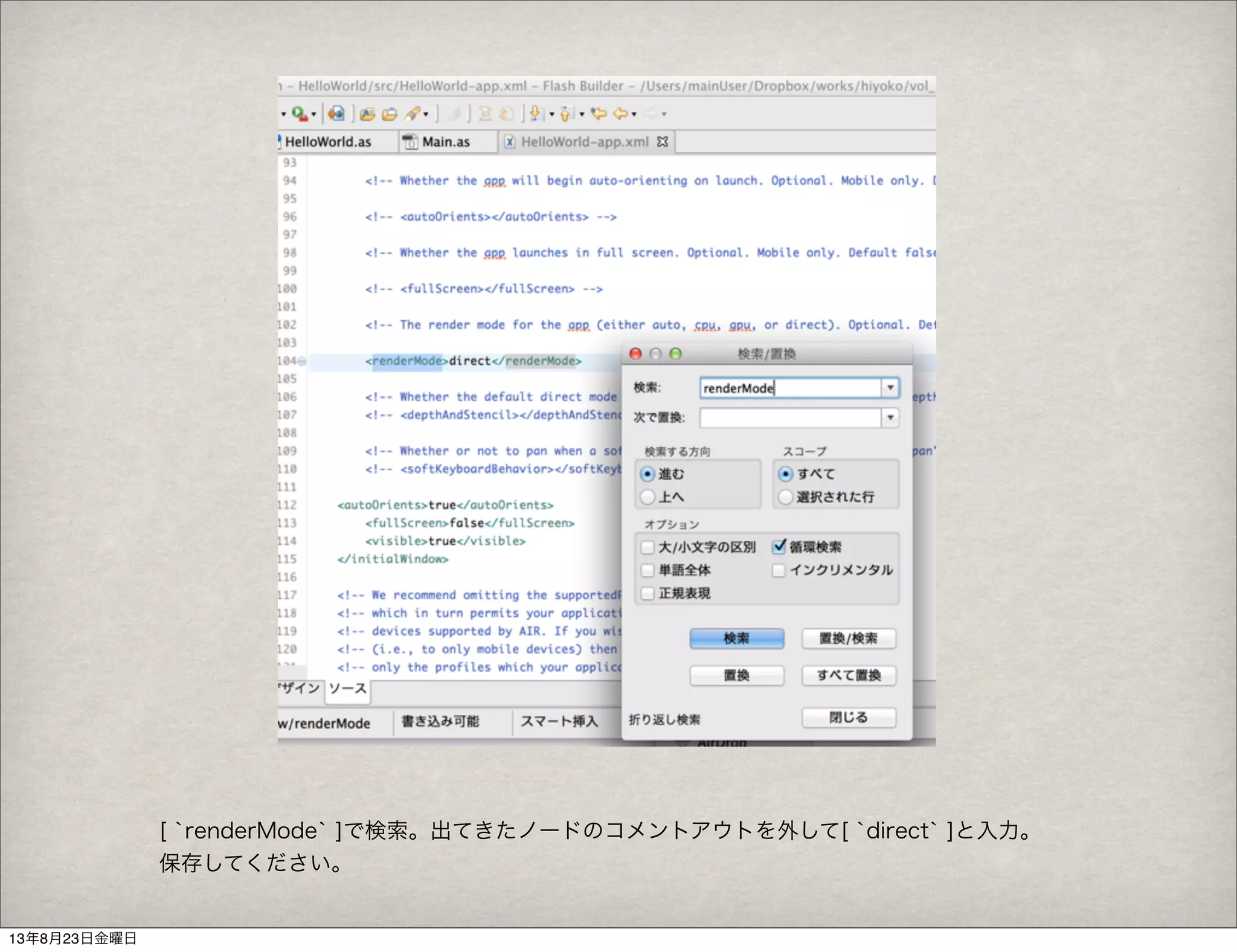Switch to the デザイン design tab
Screen dimensions: 1237x952
click(300, 689)
